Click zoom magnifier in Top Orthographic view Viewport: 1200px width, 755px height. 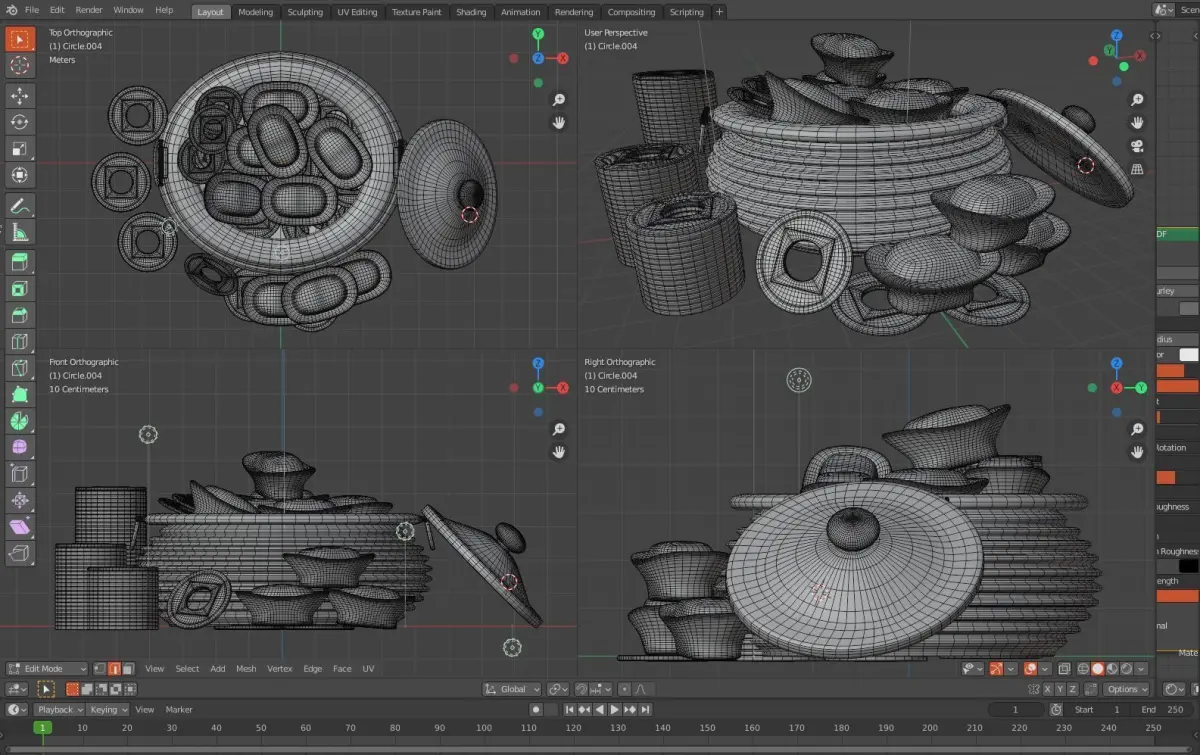559,99
